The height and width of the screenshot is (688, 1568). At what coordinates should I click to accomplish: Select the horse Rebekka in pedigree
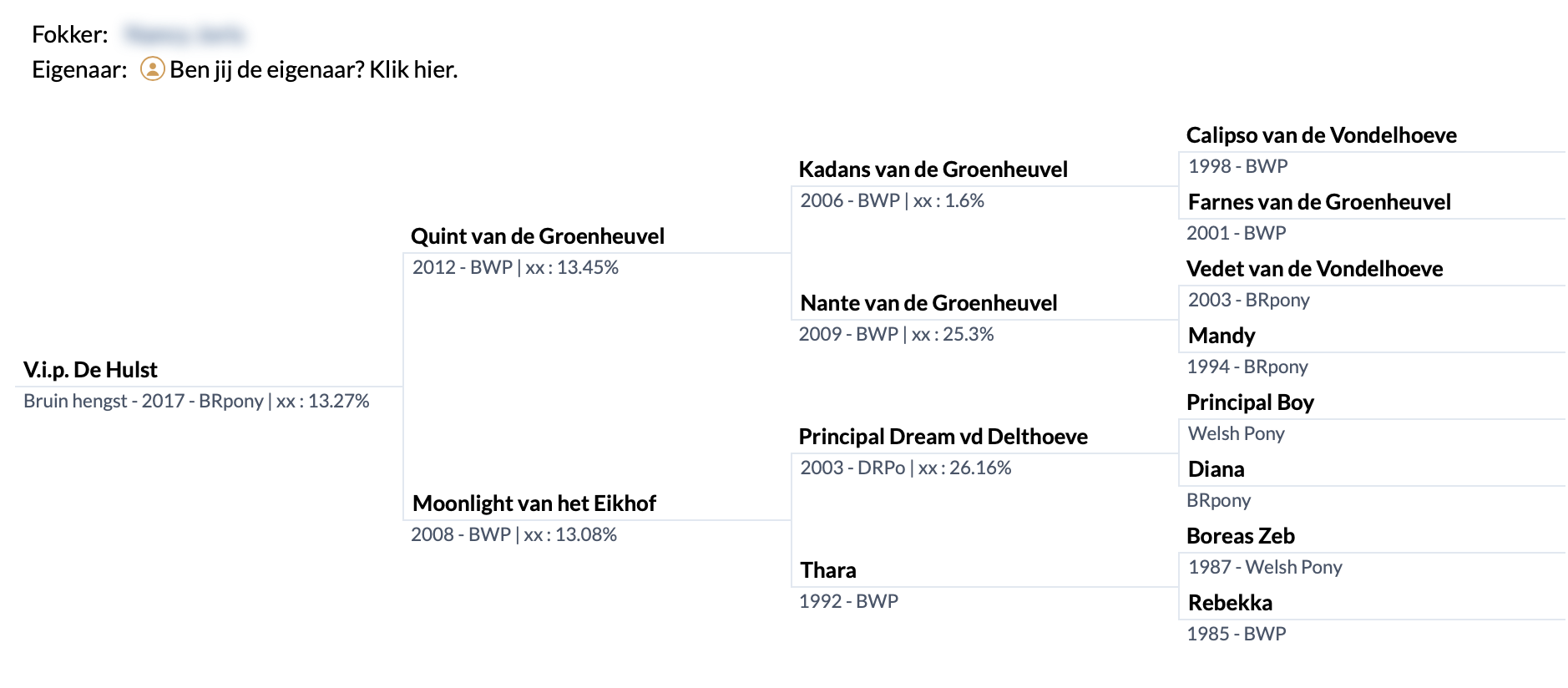point(1230,603)
